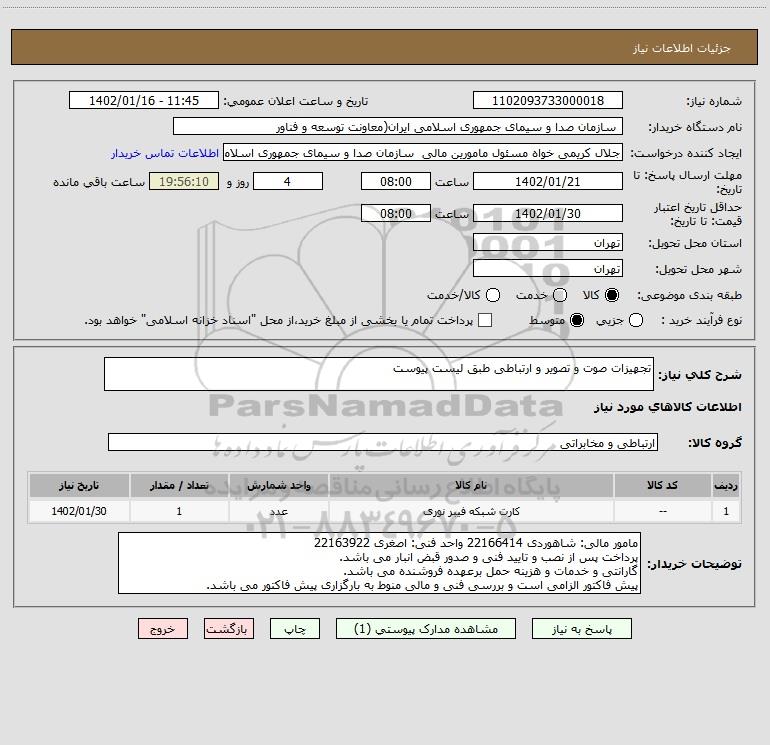770x745 pixels.
Task: Select the خدمت radio button
Action: coord(560,295)
